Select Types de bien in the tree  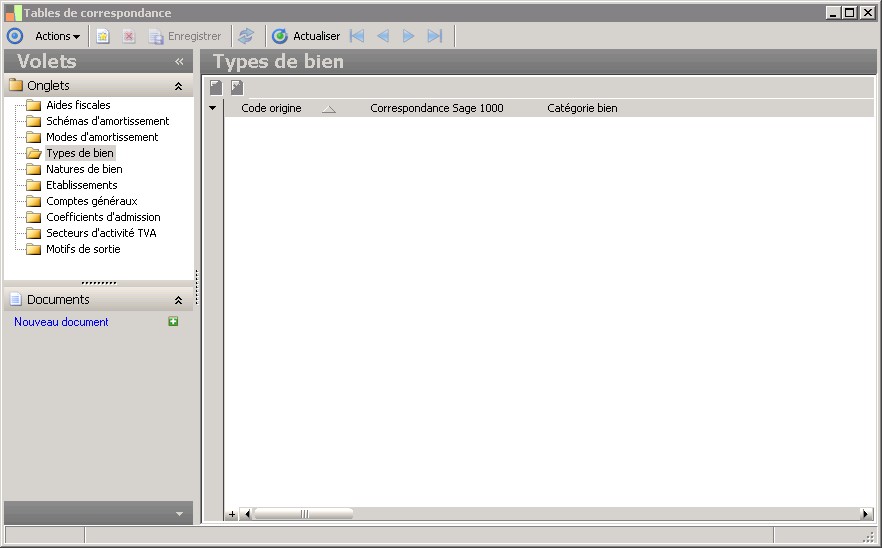pyautogui.click(x=80, y=153)
